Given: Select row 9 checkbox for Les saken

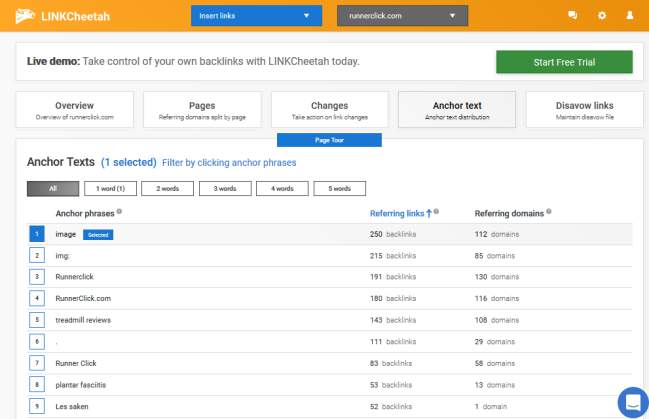Looking at the screenshot, I should point(37,406).
